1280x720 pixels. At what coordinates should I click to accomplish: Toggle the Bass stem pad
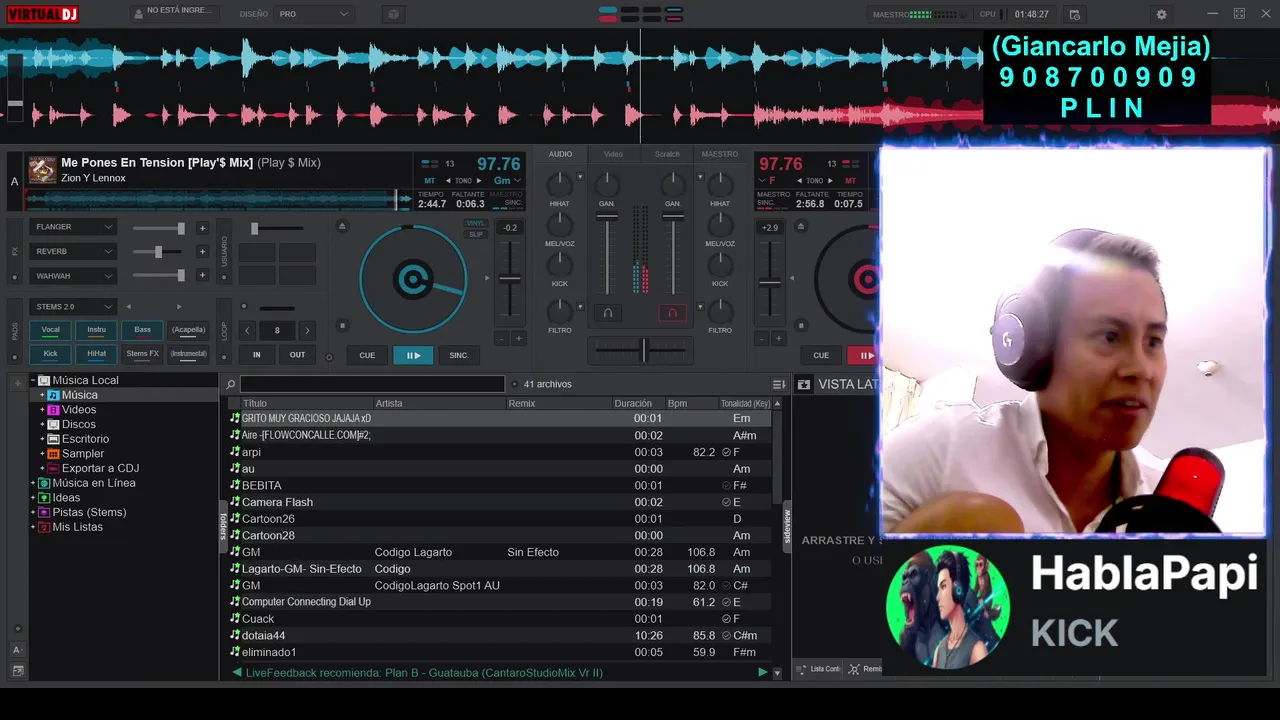point(142,330)
